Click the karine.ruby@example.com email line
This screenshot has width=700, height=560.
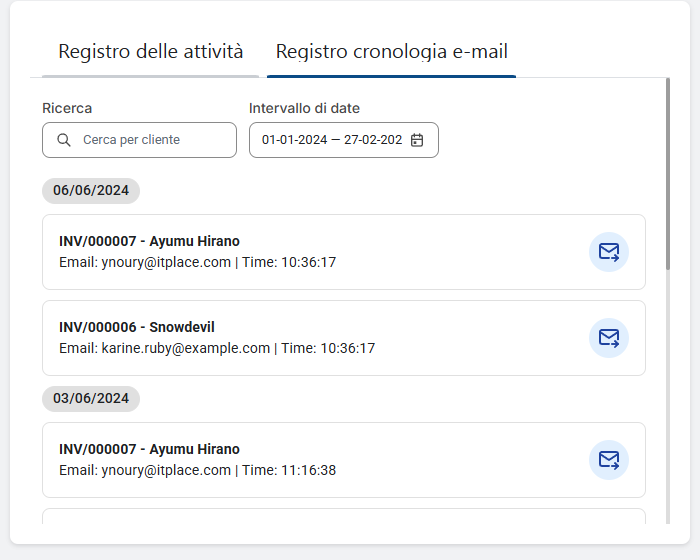coord(217,348)
